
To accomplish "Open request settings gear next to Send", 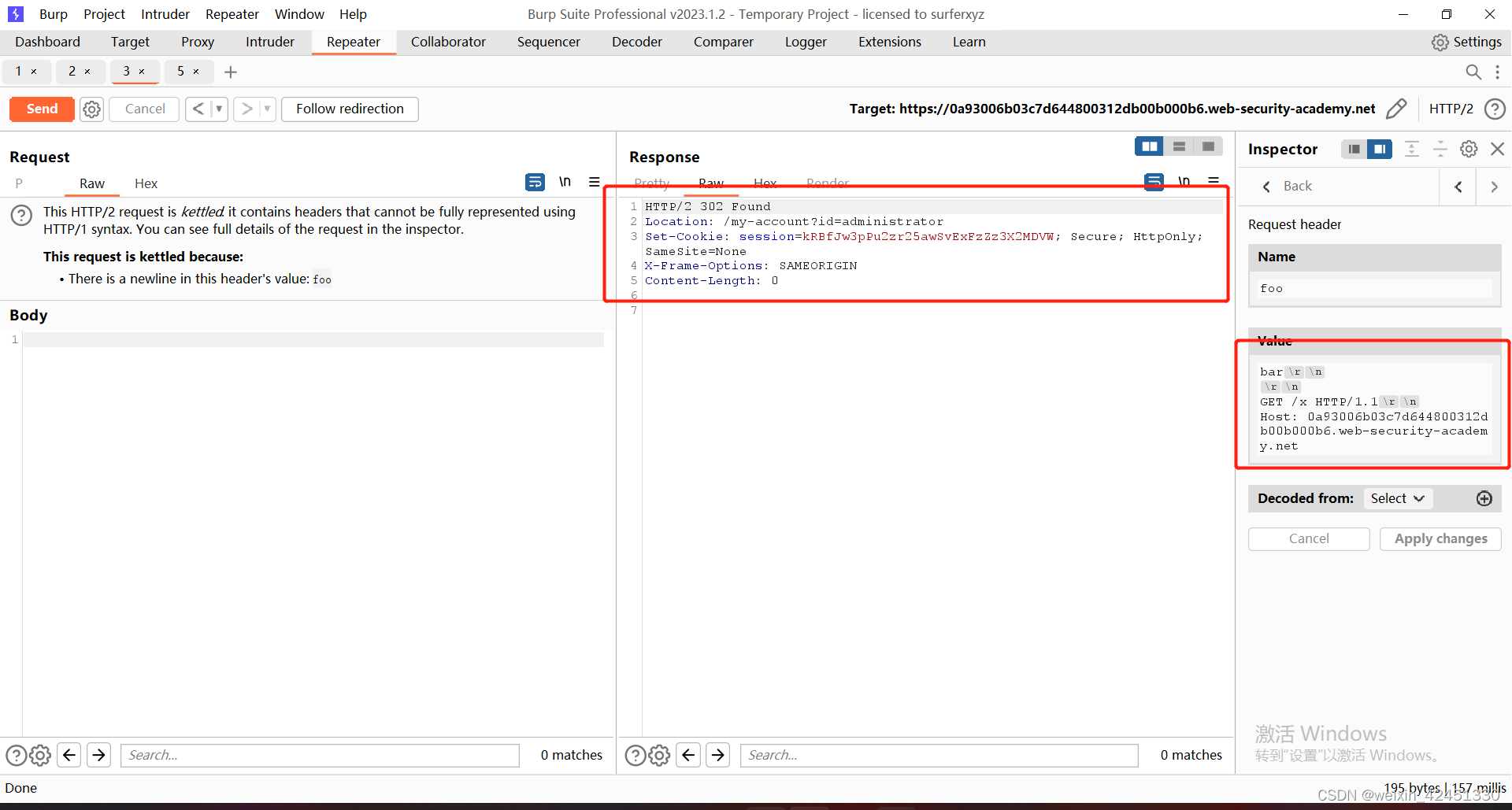I will point(92,109).
